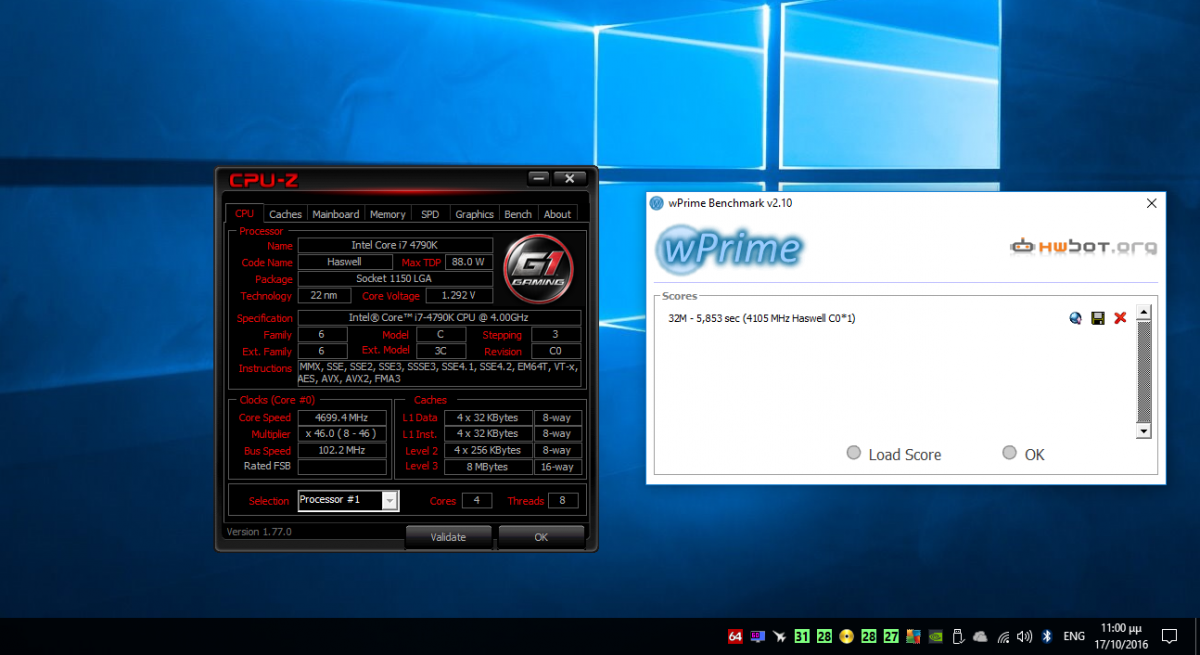Image resolution: width=1200 pixels, height=655 pixels.
Task: Click the hwbot.org logo in wPrime
Action: [x=1084, y=247]
